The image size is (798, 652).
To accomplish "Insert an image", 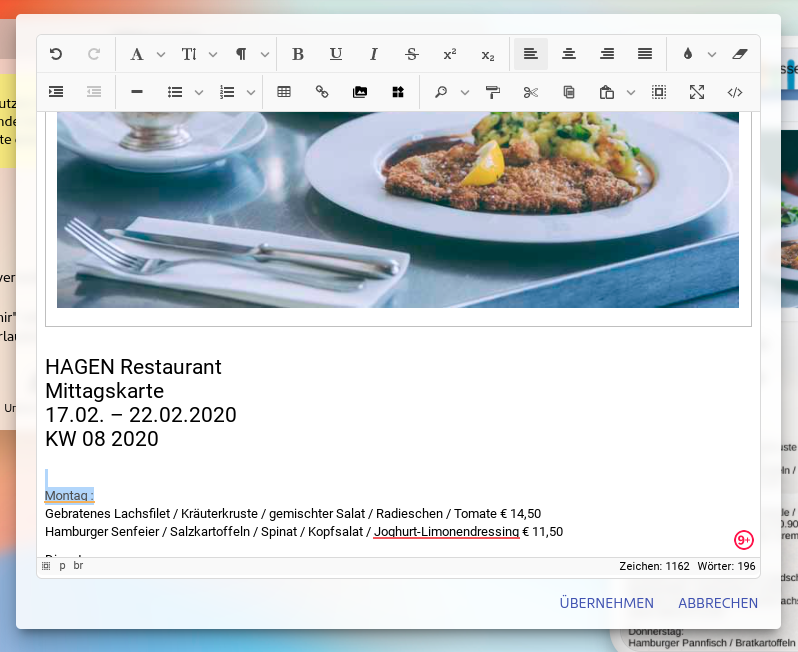I will 360,92.
